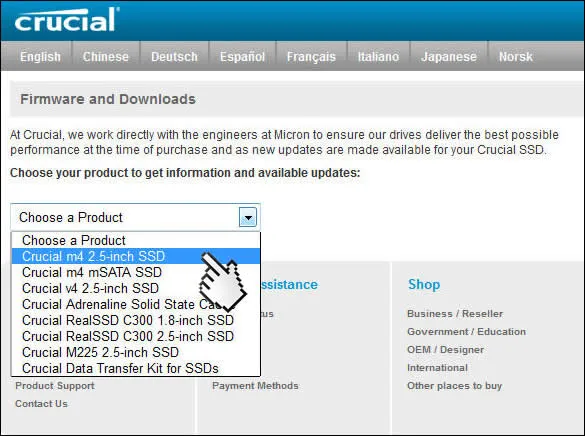The image size is (585, 436).
Task: Open Payment Methods link
Action: [x=255, y=386]
